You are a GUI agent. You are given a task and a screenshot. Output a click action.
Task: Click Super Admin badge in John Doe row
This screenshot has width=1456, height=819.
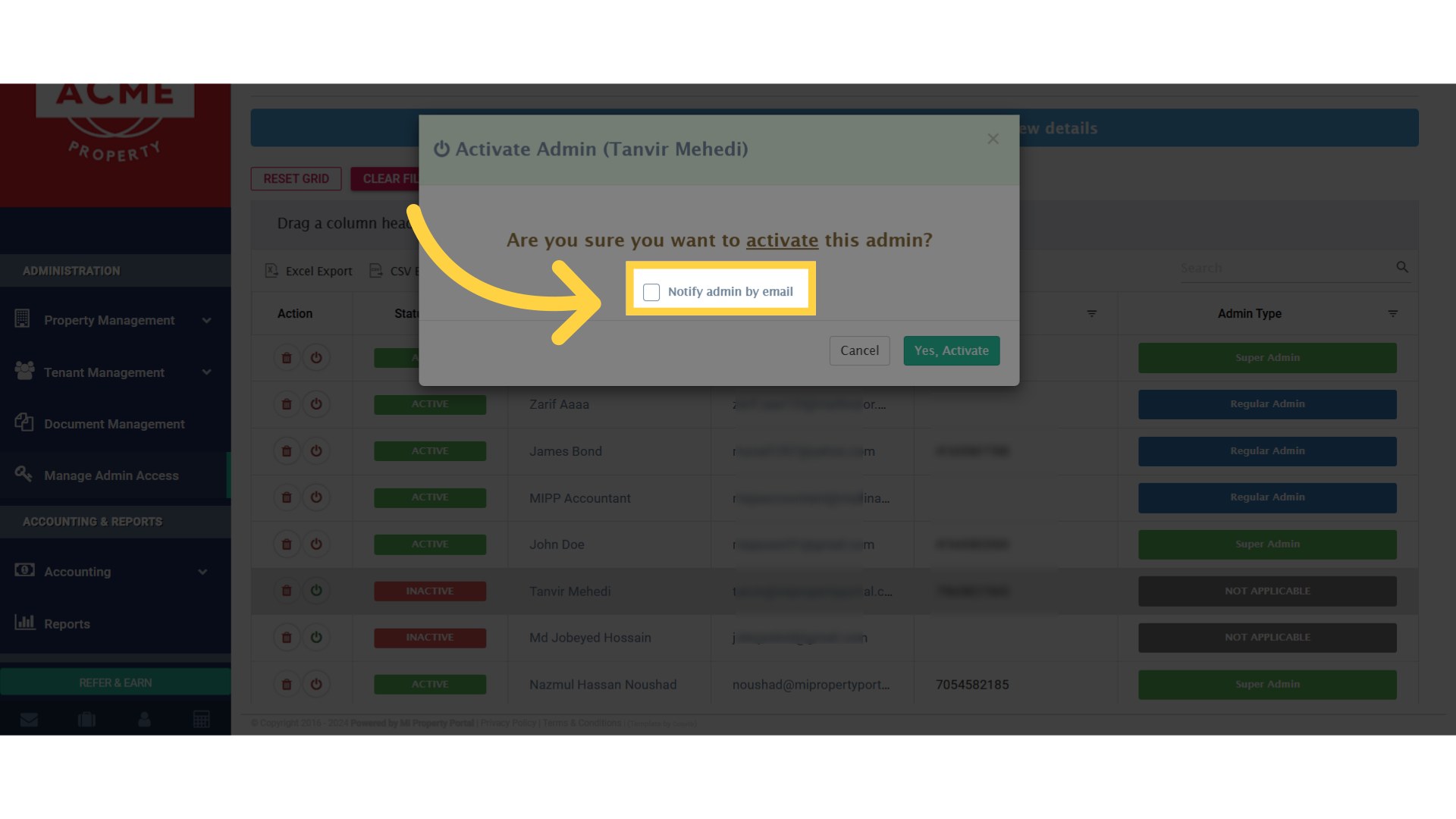pyautogui.click(x=1267, y=544)
